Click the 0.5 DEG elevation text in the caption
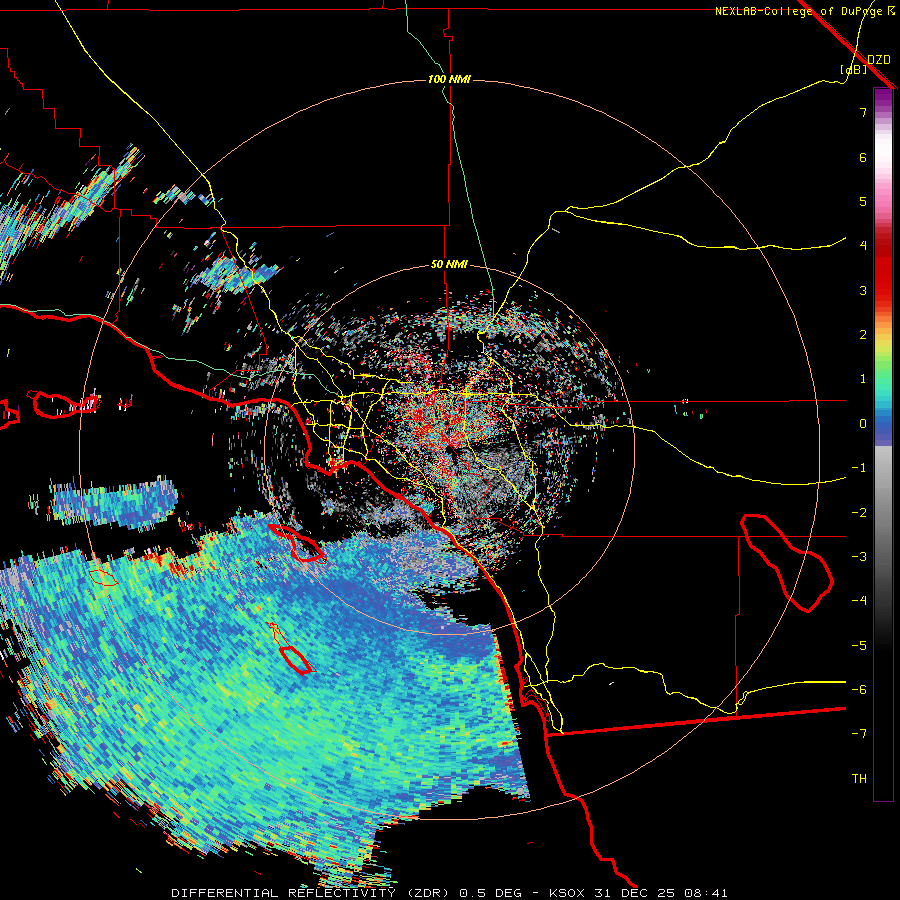Screen dimensions: 900x900 click(x=490, y=893)
